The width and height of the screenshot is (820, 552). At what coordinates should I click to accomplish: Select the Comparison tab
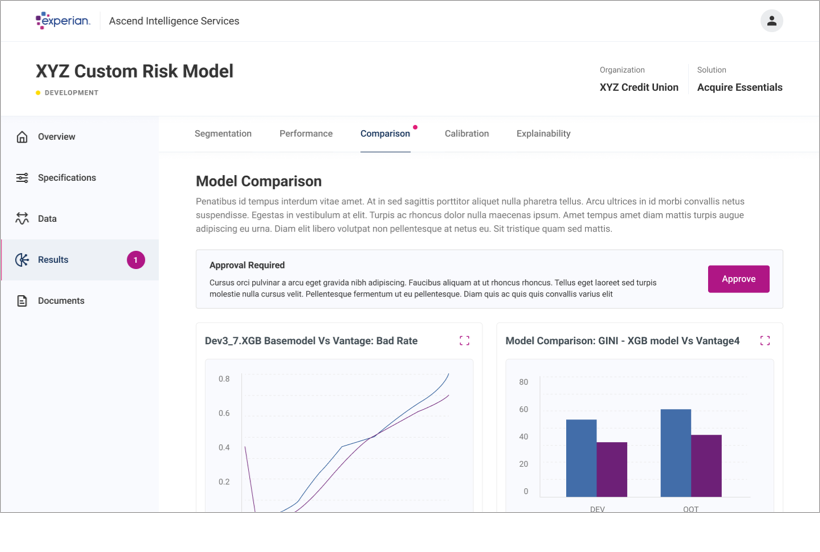point(385,134)
